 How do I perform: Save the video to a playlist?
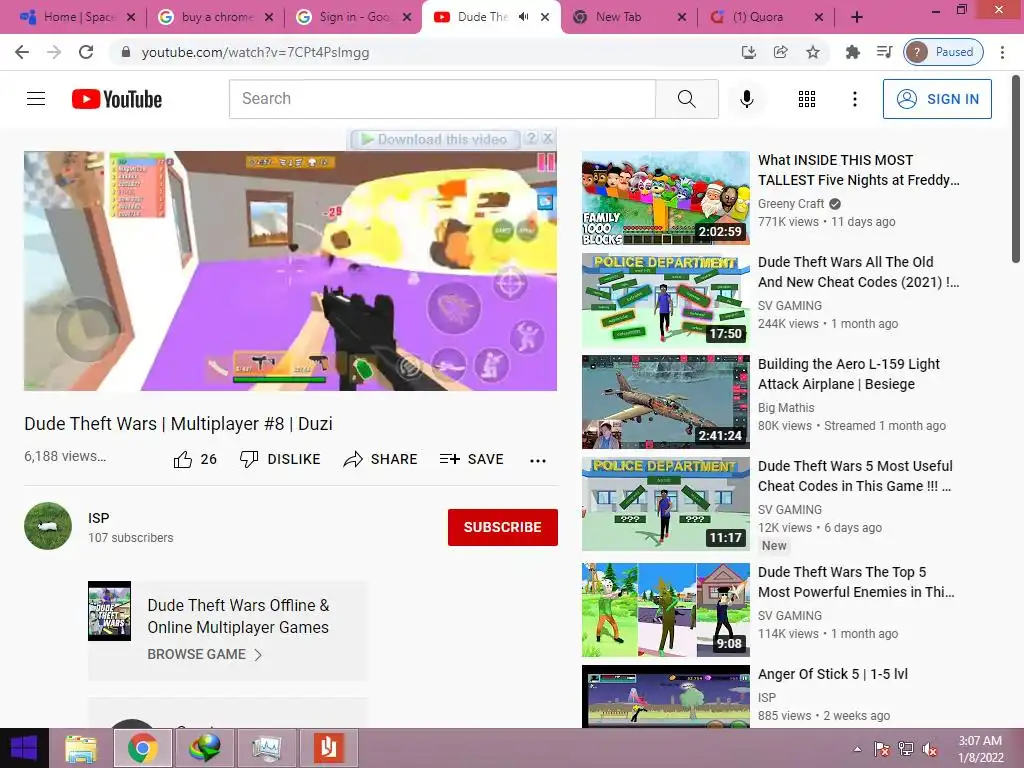[472, 459]
